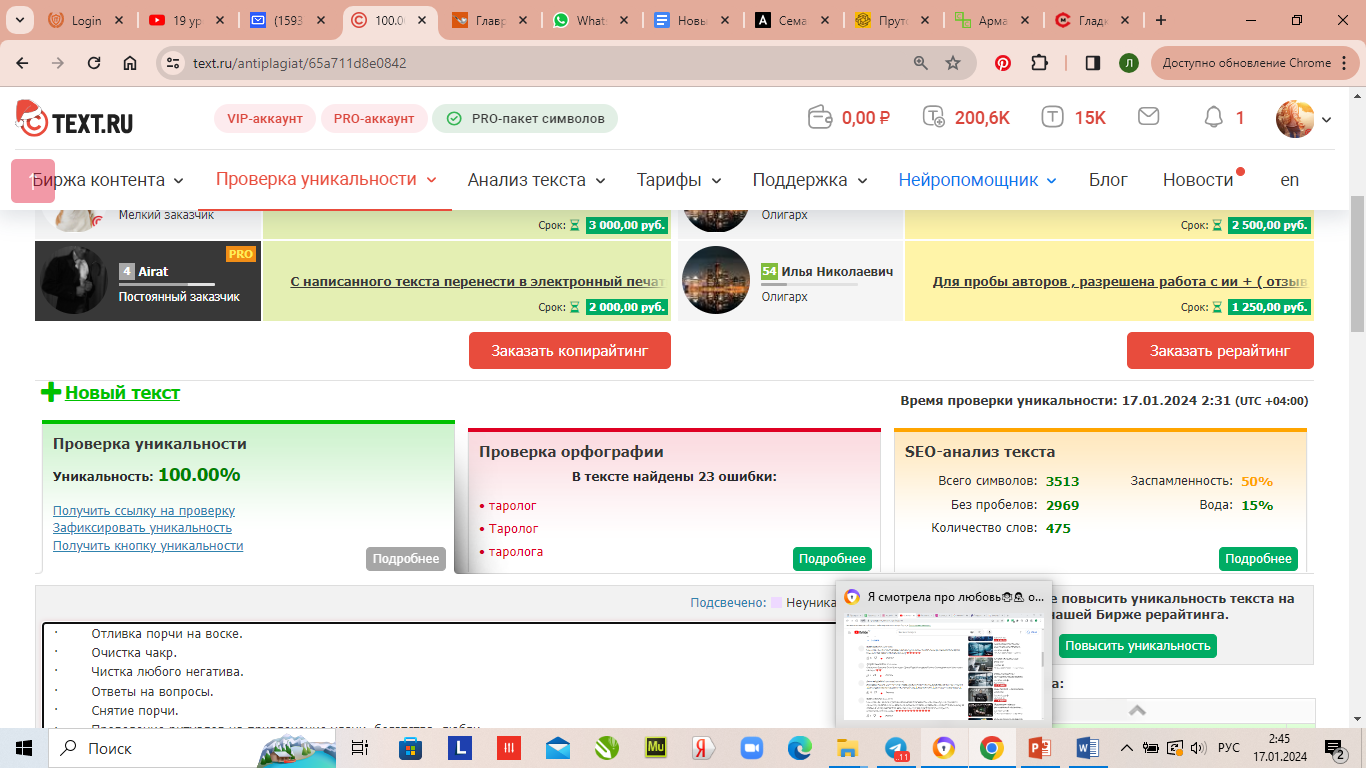Expand the user account menu chevron
1366x768 pixels.
[1327, 120]
